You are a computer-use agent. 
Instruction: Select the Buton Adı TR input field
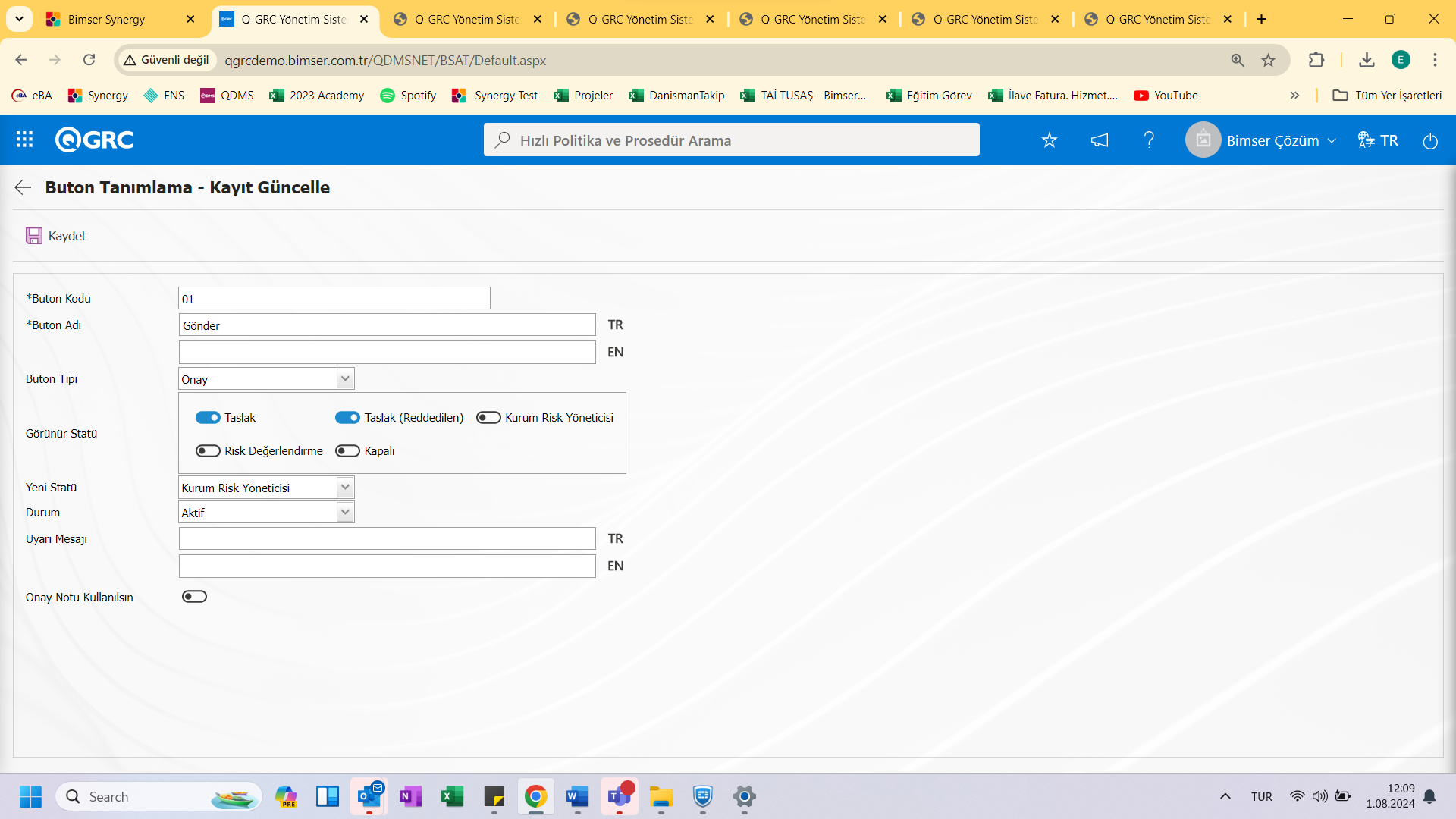coord(388,325)
